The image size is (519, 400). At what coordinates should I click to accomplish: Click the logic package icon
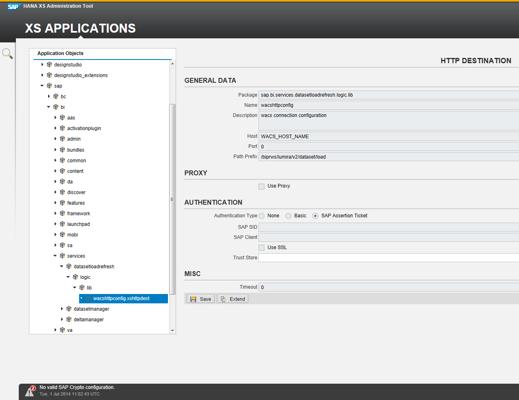click(x=76, y=277)
